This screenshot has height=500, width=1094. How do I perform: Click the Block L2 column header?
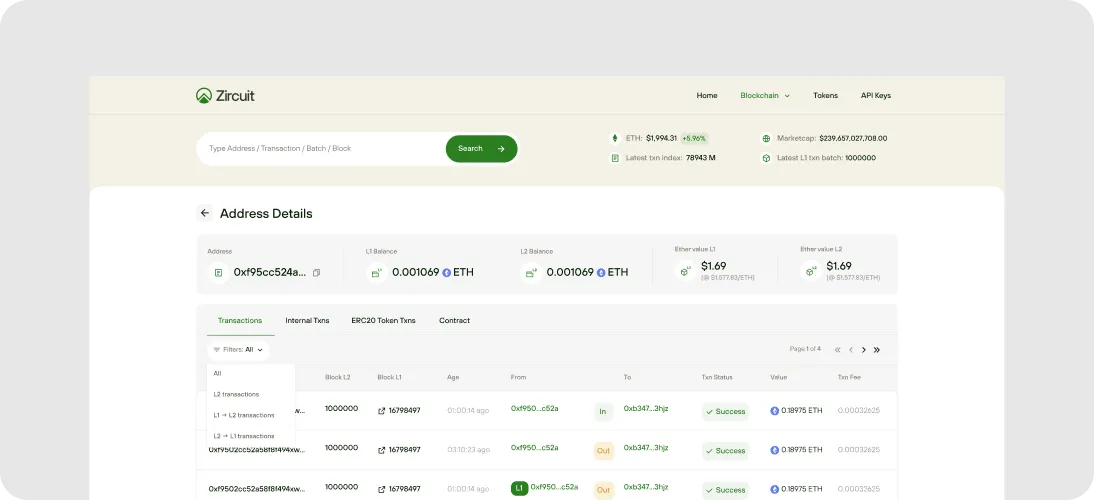pyautogui.click(x=338, y=377)
